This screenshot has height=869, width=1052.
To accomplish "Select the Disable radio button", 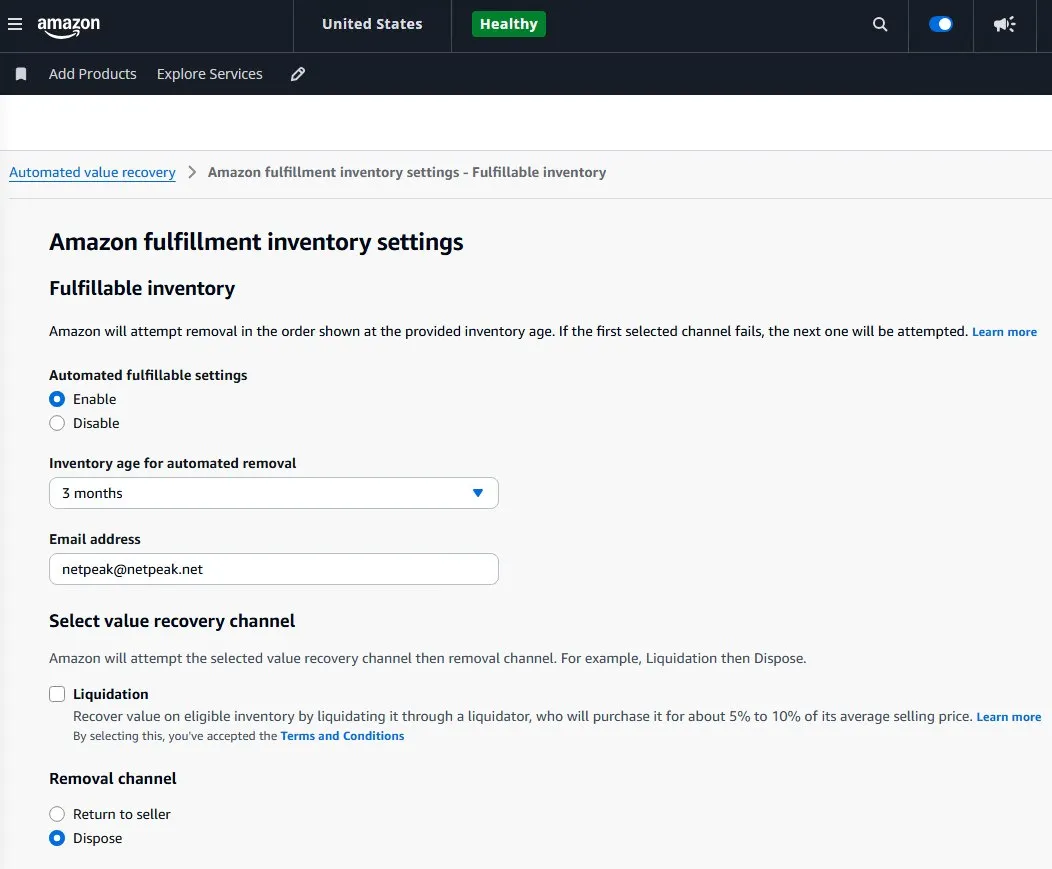I will [57, 423].
